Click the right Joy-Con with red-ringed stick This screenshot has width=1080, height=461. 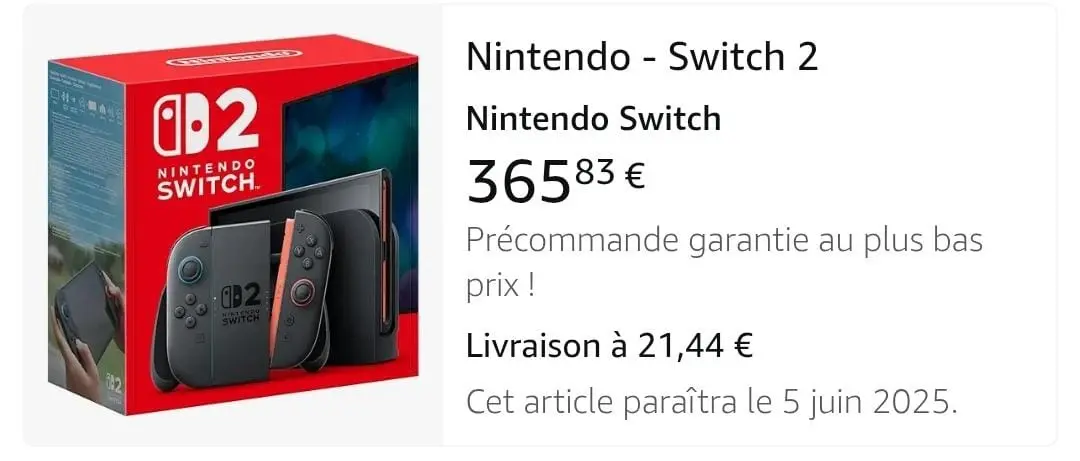[x=300, y=288]
